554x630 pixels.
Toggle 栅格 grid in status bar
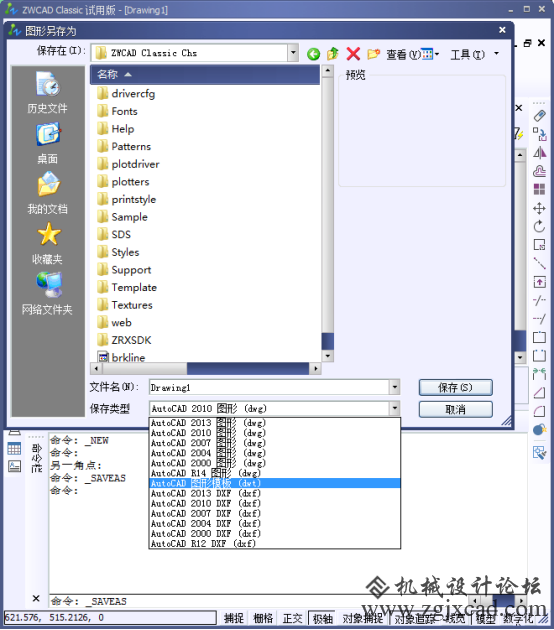point(264,618)
